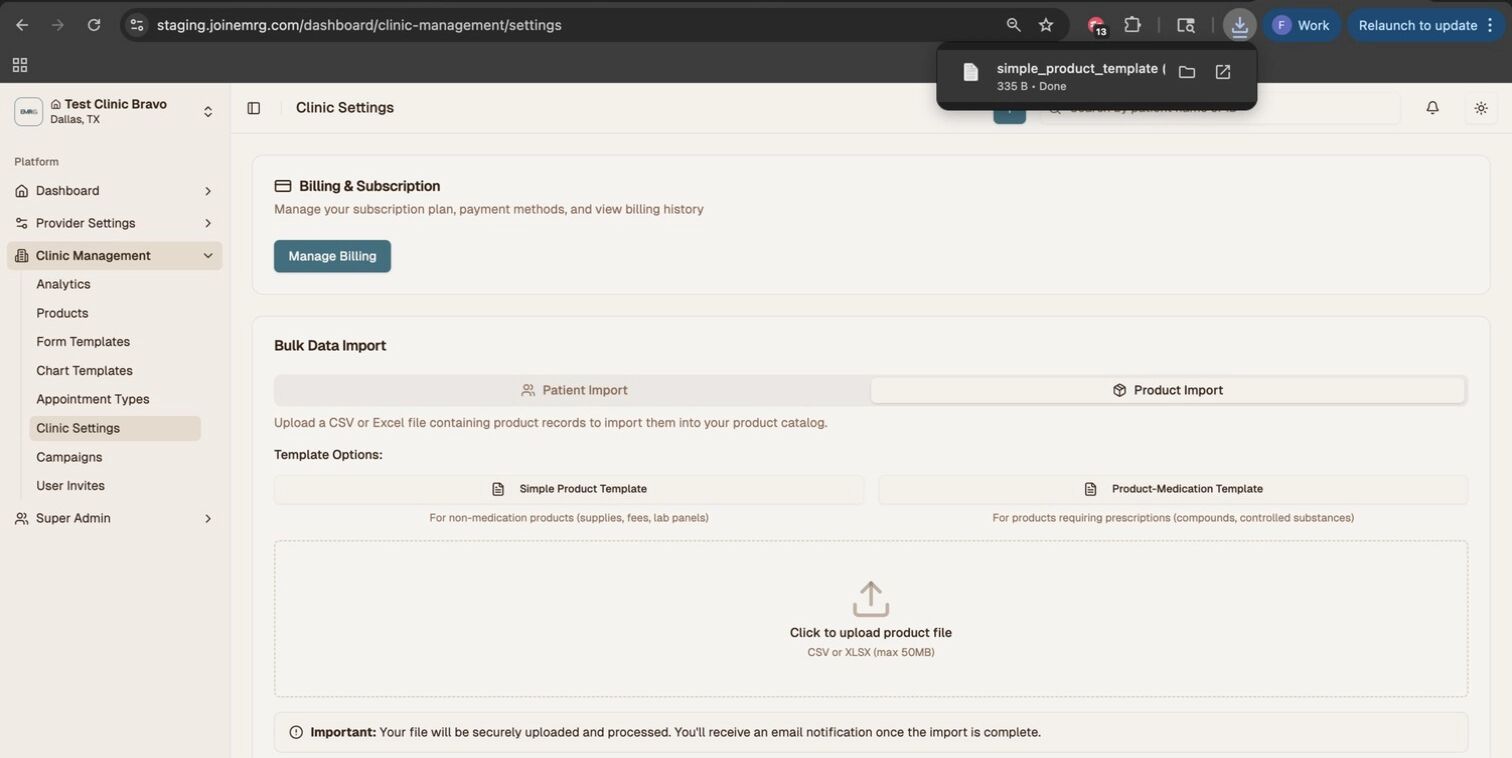Open the media/tab search icon

coord(1186,25)
